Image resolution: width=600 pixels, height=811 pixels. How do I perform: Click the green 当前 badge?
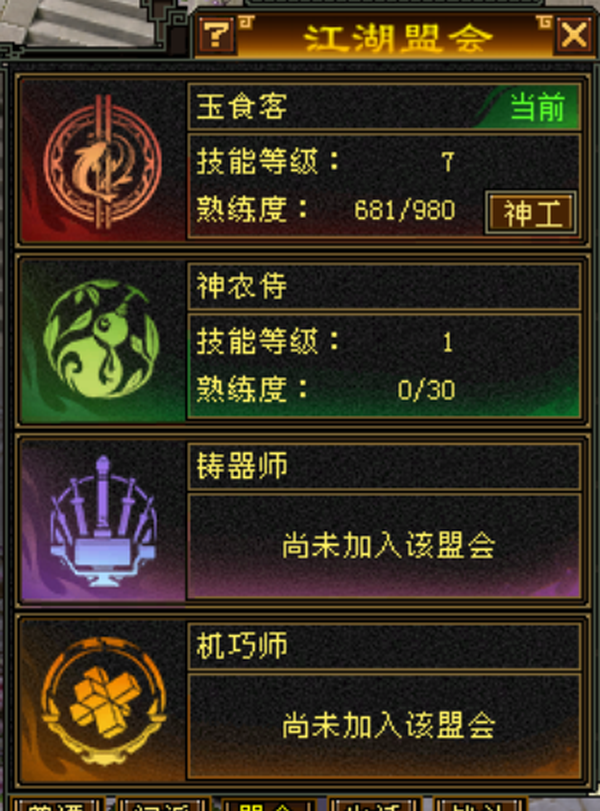click(537, 107)
